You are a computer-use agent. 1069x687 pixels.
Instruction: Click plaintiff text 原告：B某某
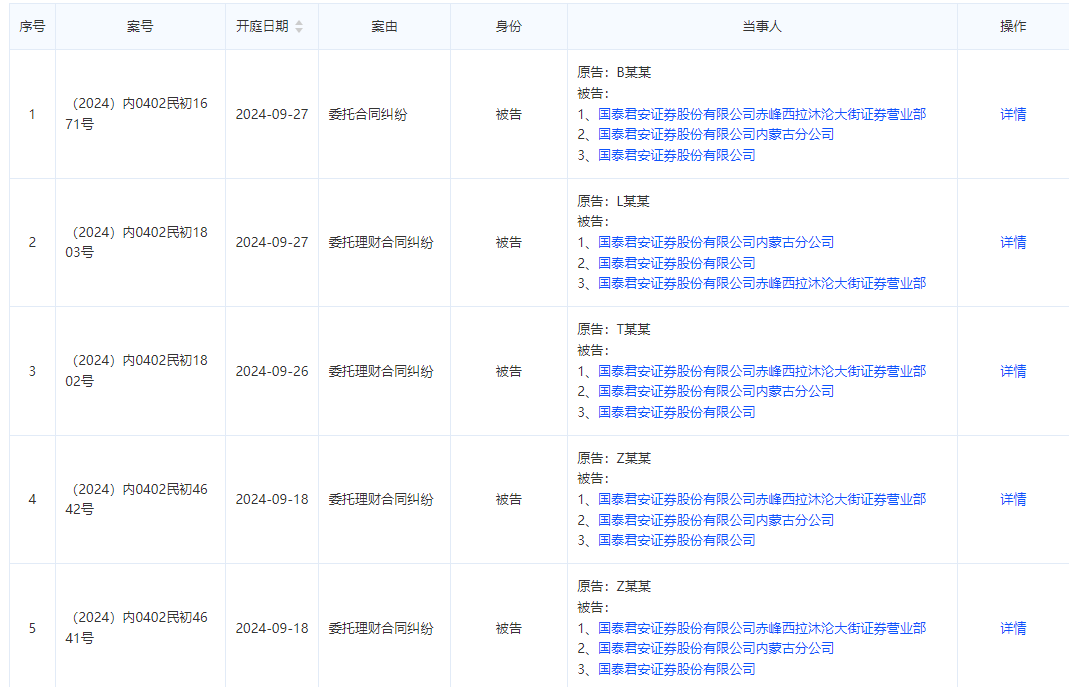tap(614, 72)
